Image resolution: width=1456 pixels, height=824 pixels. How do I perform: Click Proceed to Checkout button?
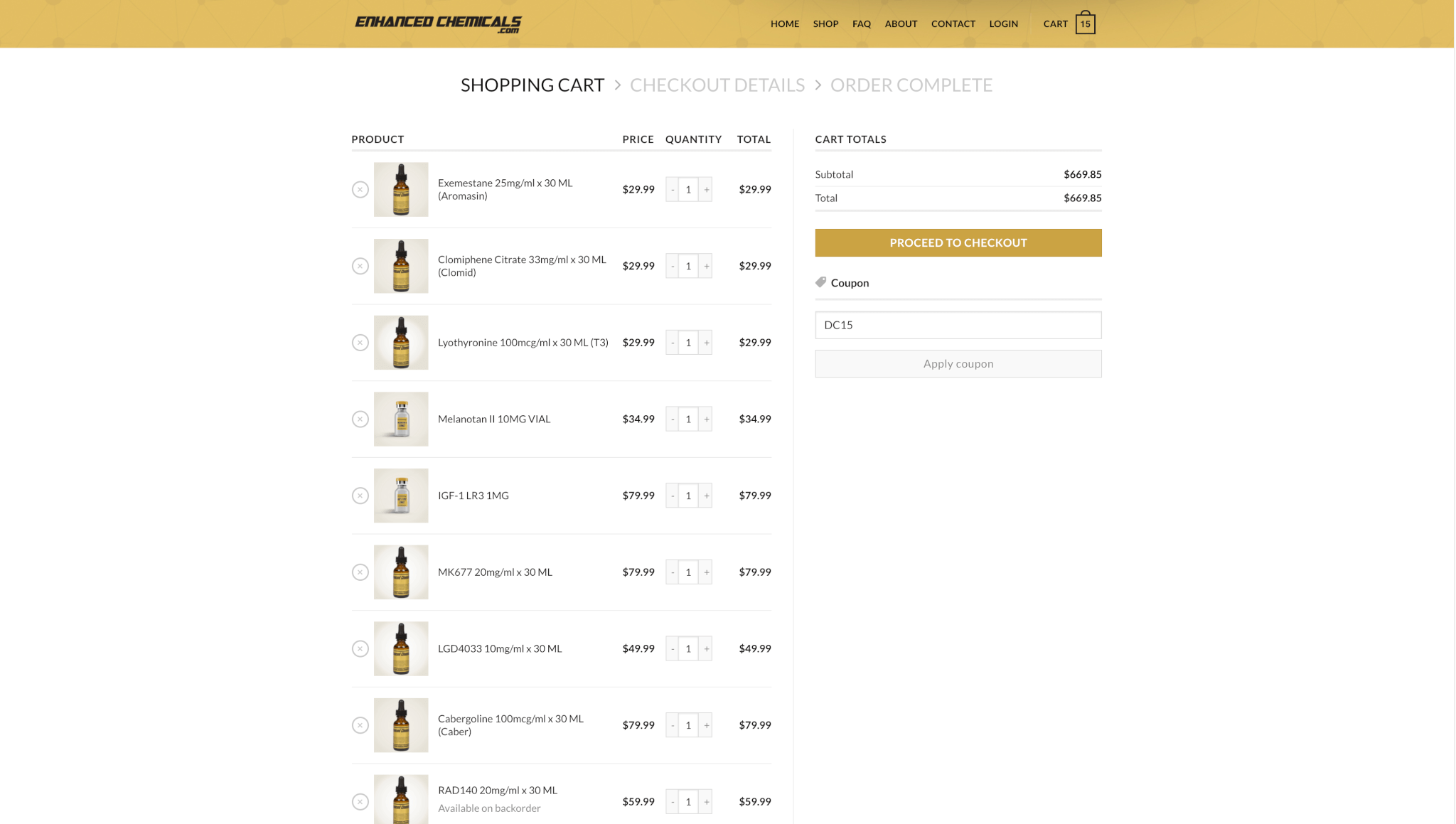click(x=958, y=242)
